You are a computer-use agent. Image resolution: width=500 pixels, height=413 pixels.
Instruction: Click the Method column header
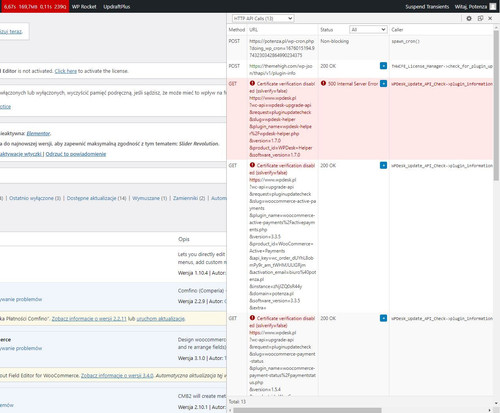pyautogui.click(x=237, y=30)
